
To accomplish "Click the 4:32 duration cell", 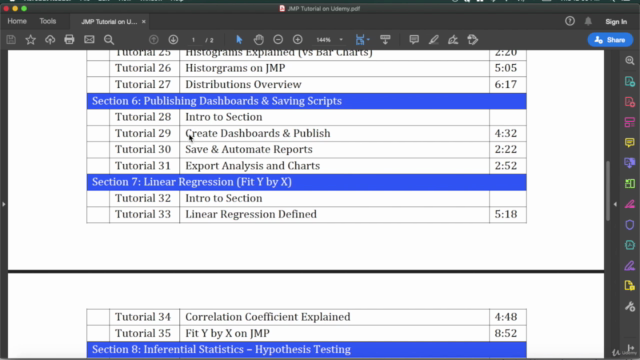I will click(x=508, y=133).
